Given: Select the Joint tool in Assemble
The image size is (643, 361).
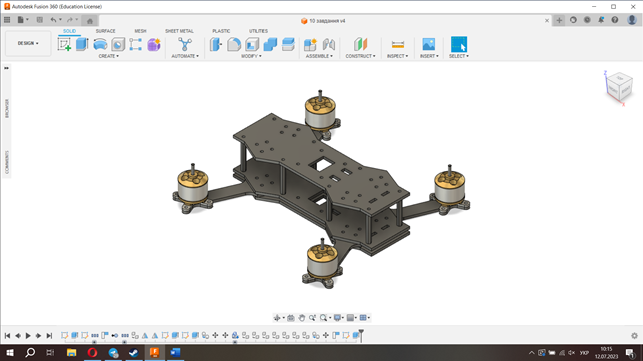Looking at the screenshot, I should coord(328,44).
